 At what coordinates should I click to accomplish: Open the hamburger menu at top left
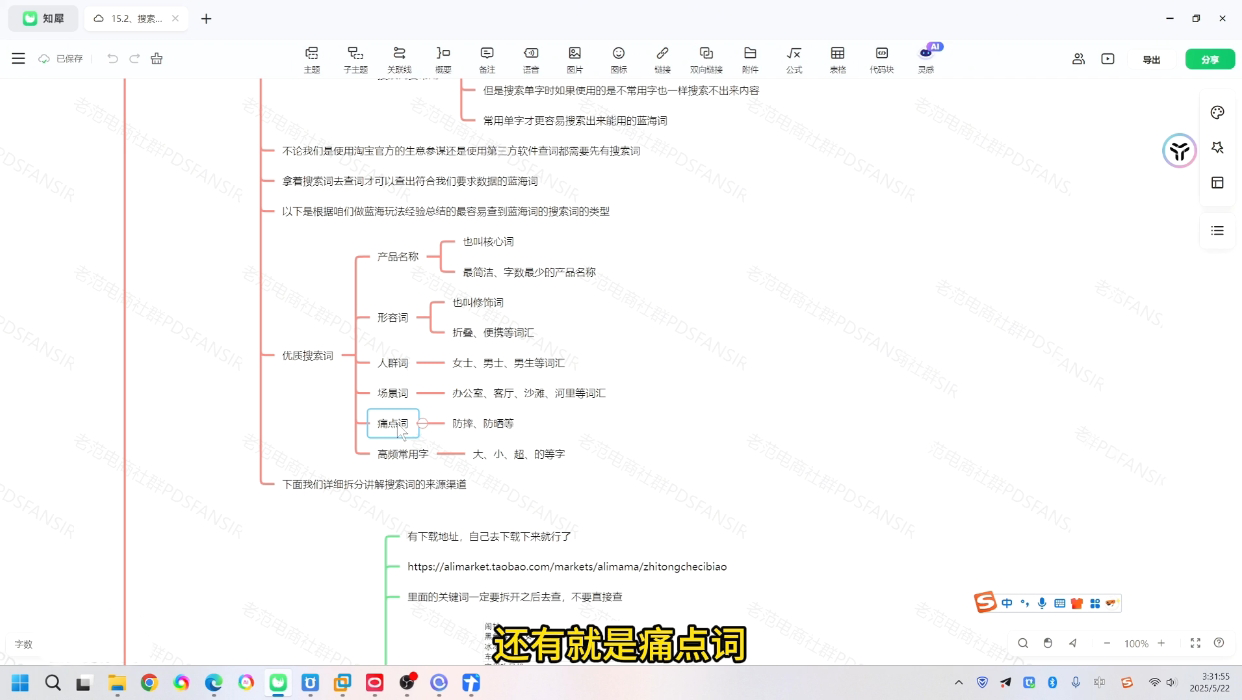(18, 58)
